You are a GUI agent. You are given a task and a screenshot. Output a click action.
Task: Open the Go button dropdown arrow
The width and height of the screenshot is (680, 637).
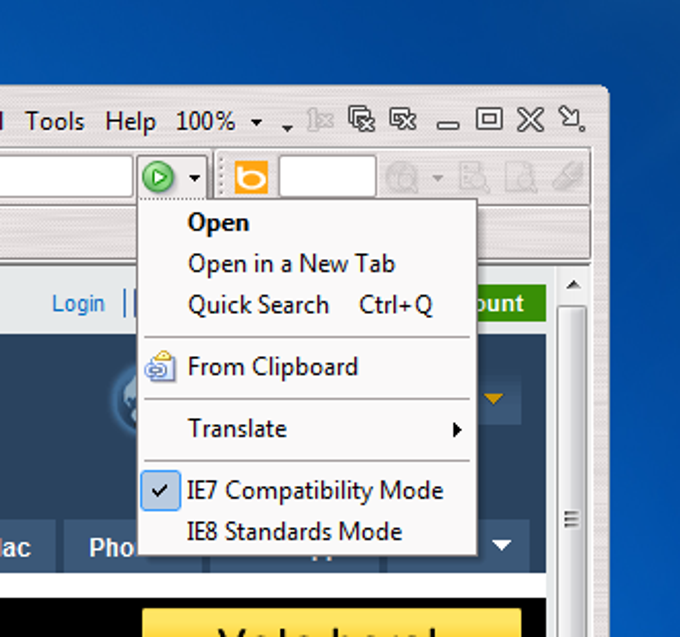[194, 178]
